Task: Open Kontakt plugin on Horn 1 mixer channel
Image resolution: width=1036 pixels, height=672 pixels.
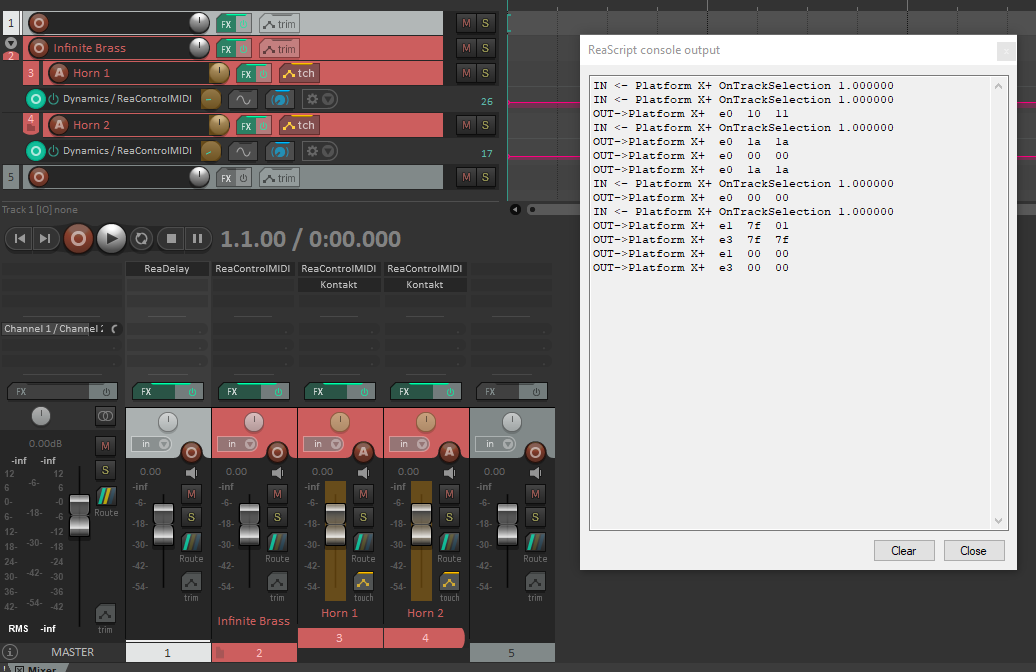Action: tap(339, 285)
